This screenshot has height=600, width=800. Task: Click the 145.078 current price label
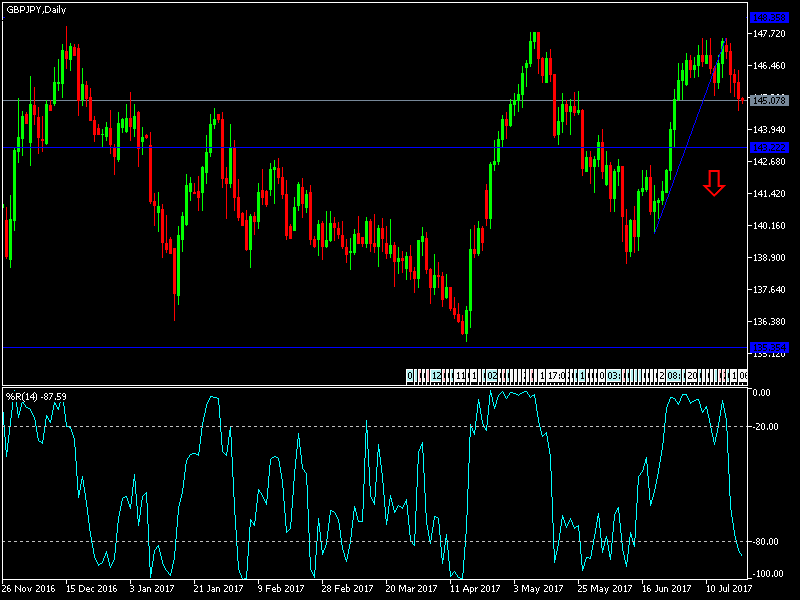click(x=769, y=101)
